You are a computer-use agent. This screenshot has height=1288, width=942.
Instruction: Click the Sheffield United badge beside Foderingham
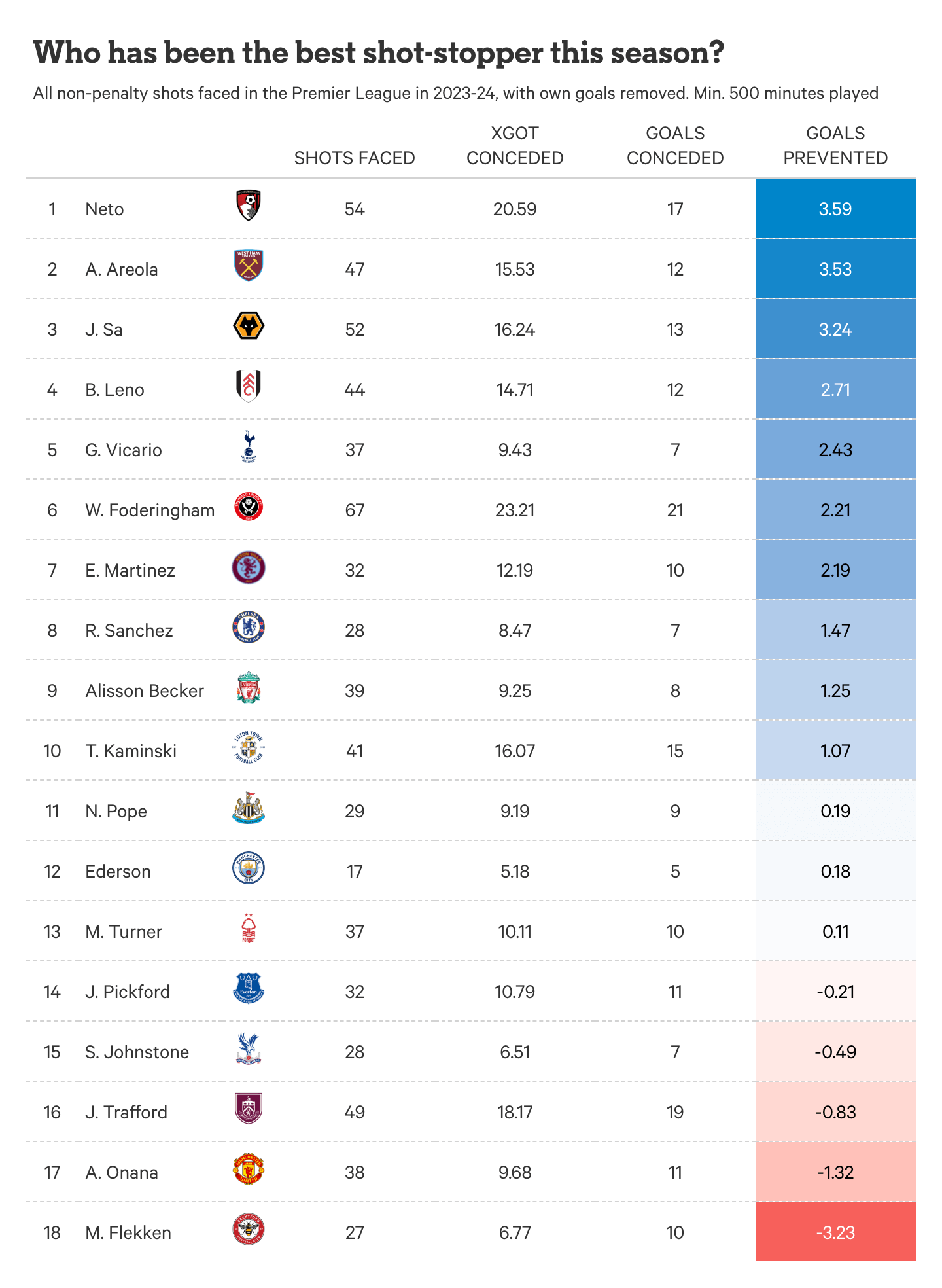(249, 507)
